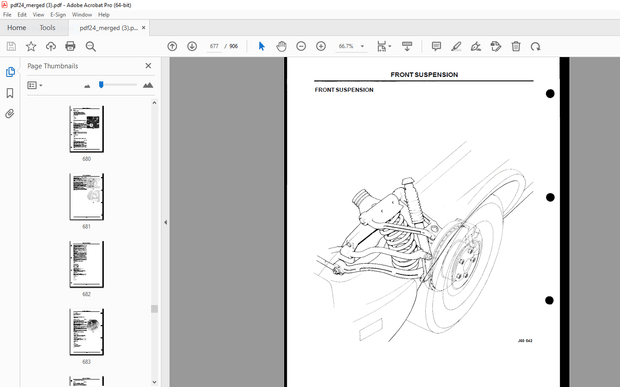Close the pdf24_merged document tab
Viewport: 620px width, 387px height.
(144, 28)
